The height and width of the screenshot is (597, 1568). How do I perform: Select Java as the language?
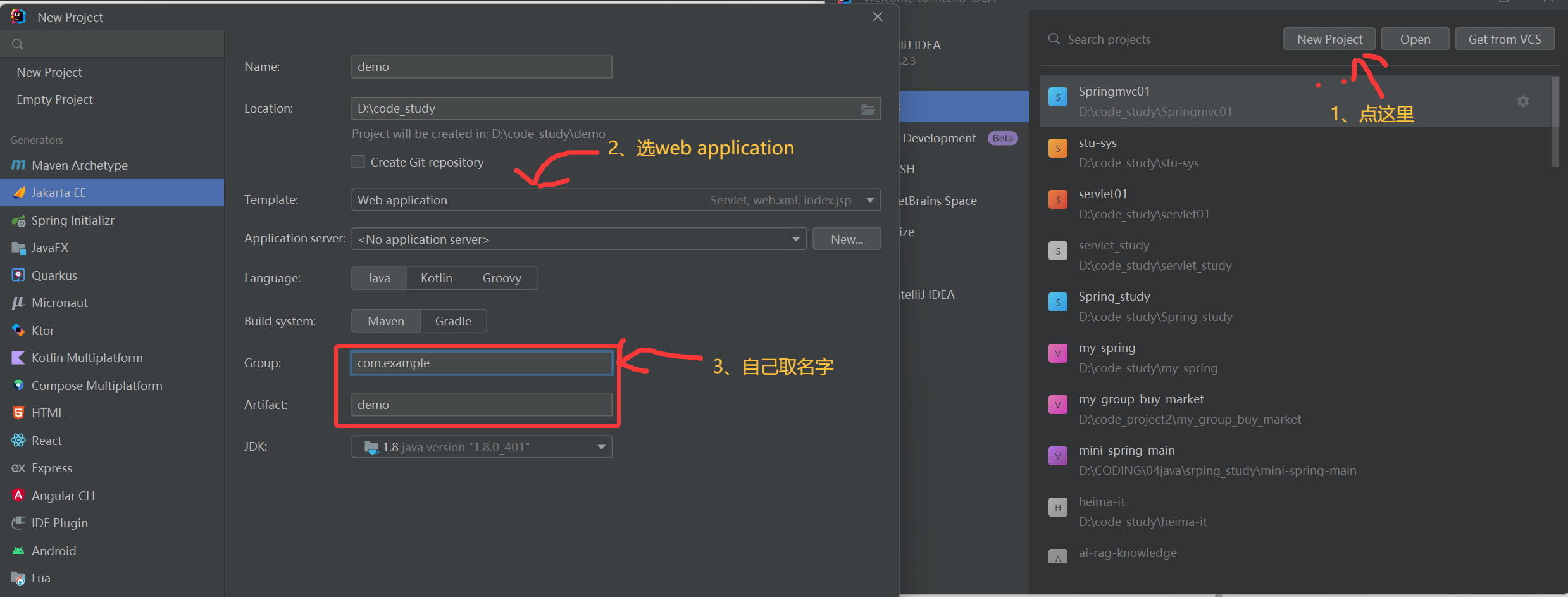(x=379, y=278)
